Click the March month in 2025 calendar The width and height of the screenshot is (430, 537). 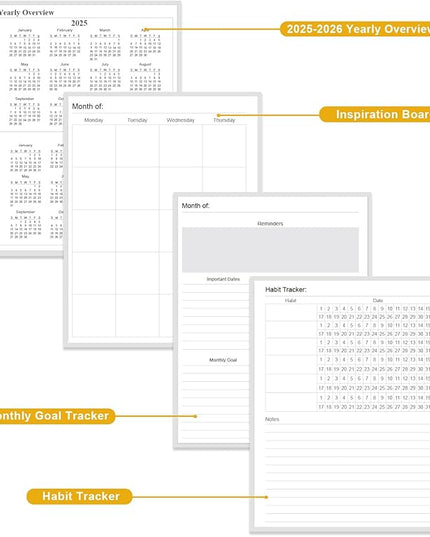coord(105,45)
